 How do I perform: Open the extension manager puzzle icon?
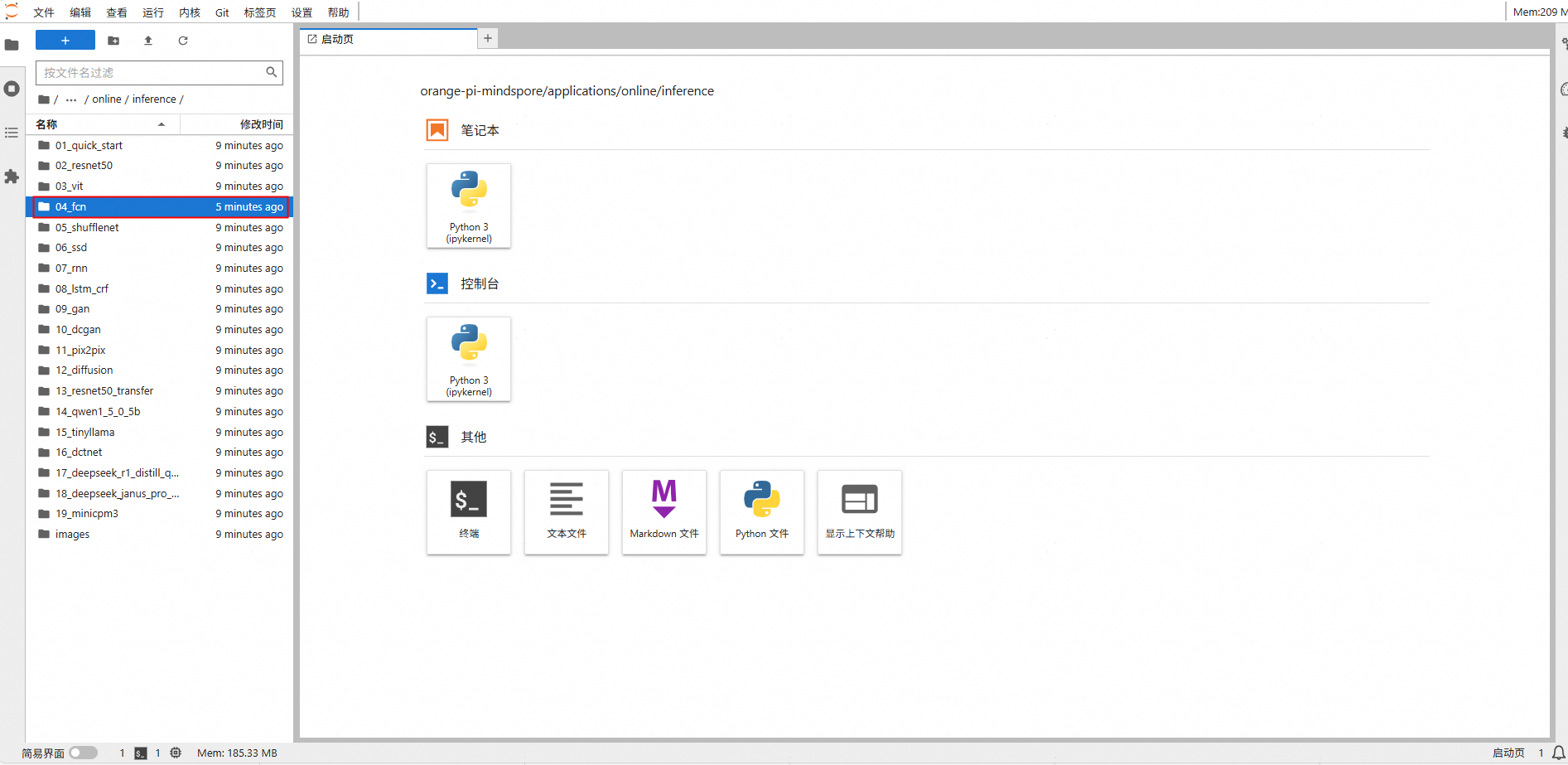click(x=12, y=177)
